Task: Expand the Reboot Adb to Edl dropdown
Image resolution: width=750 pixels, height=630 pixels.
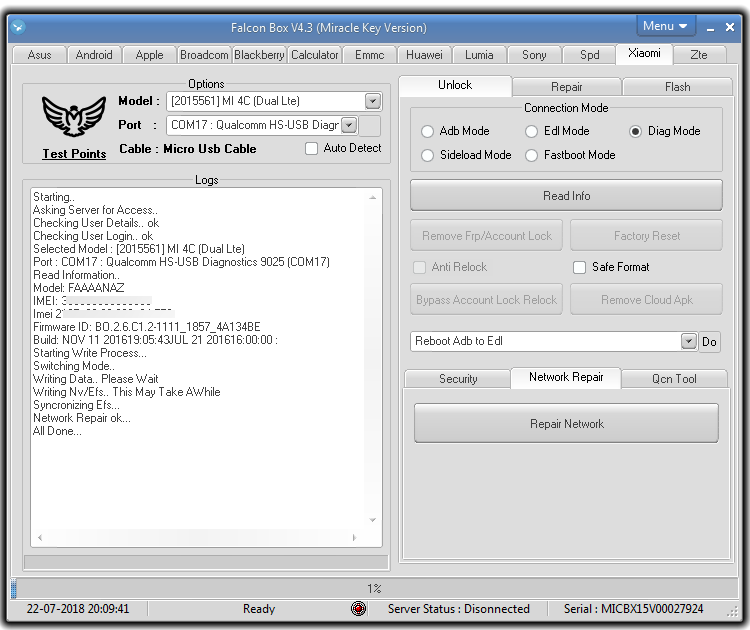Action: tap(688, 341)
